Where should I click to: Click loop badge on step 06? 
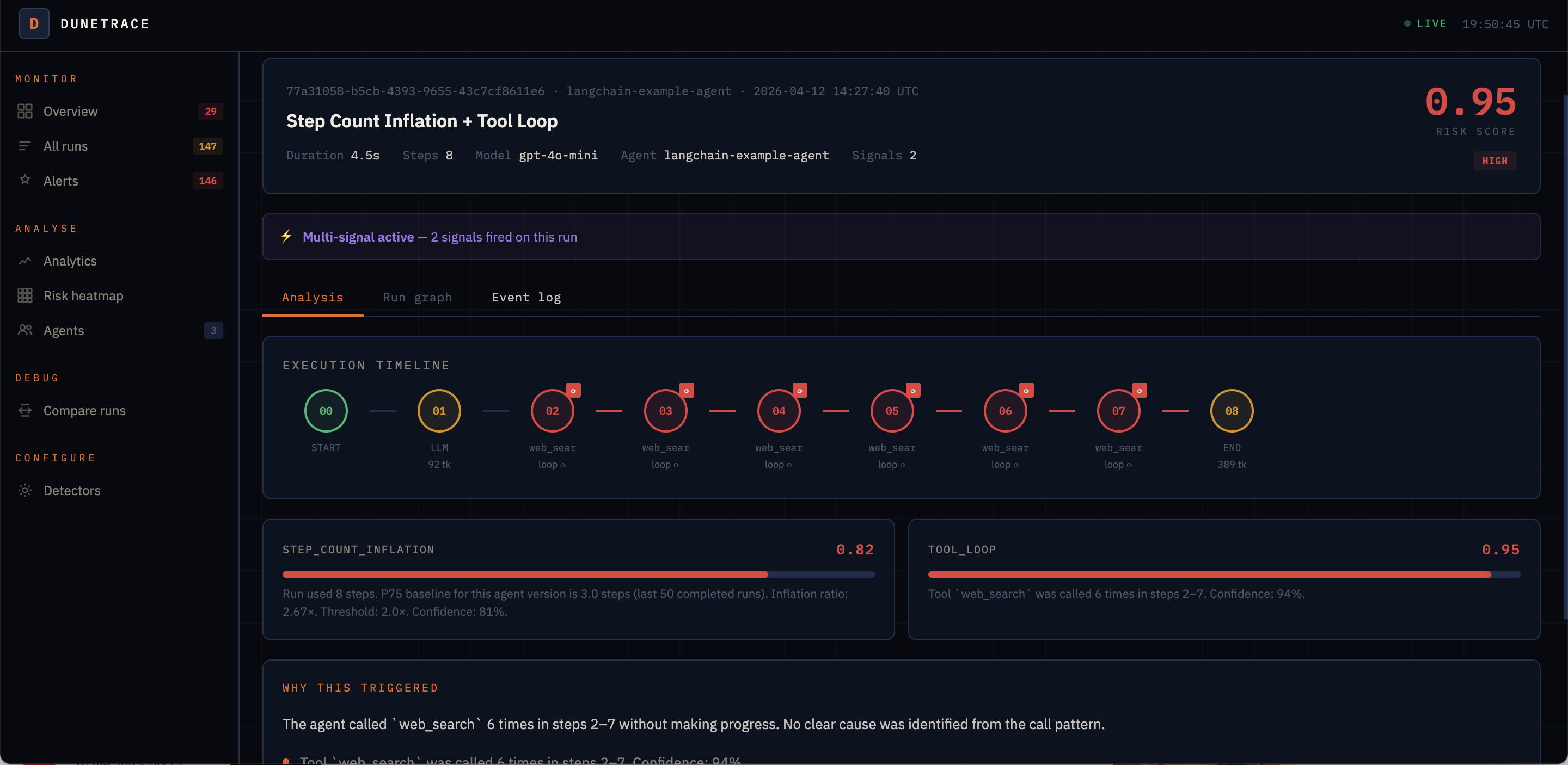pyautogui.click(x=1026, y=391)
